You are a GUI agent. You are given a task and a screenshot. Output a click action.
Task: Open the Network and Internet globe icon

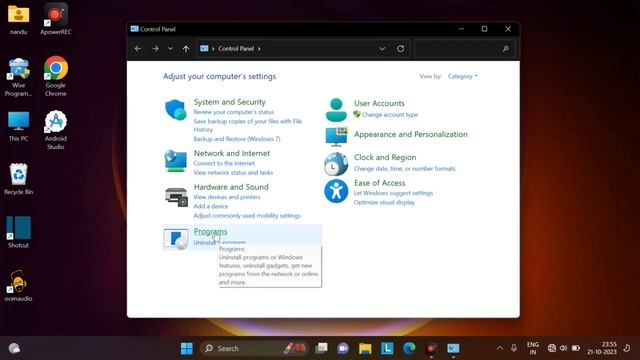click(176, 161)
